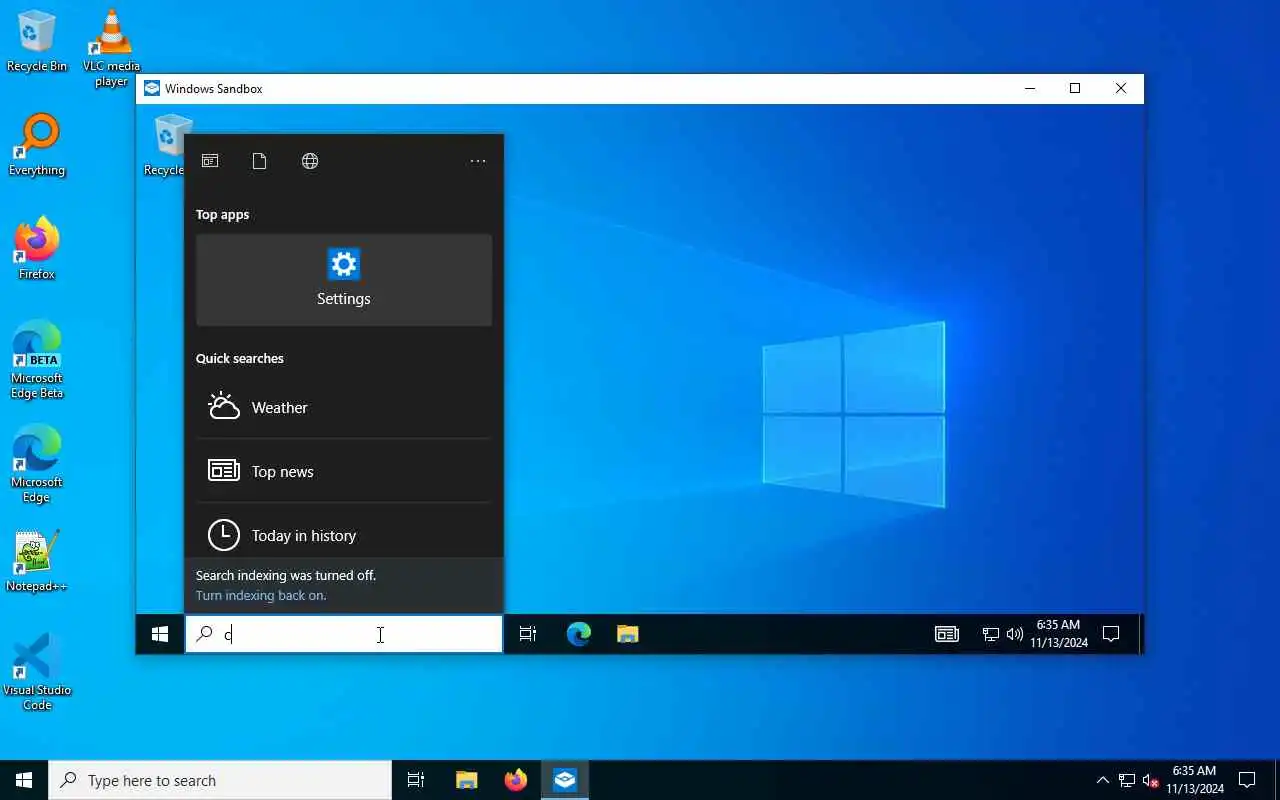
Task: Select the Microsoft Edge desktop shortcut
Action: click(x=37, y=464)
